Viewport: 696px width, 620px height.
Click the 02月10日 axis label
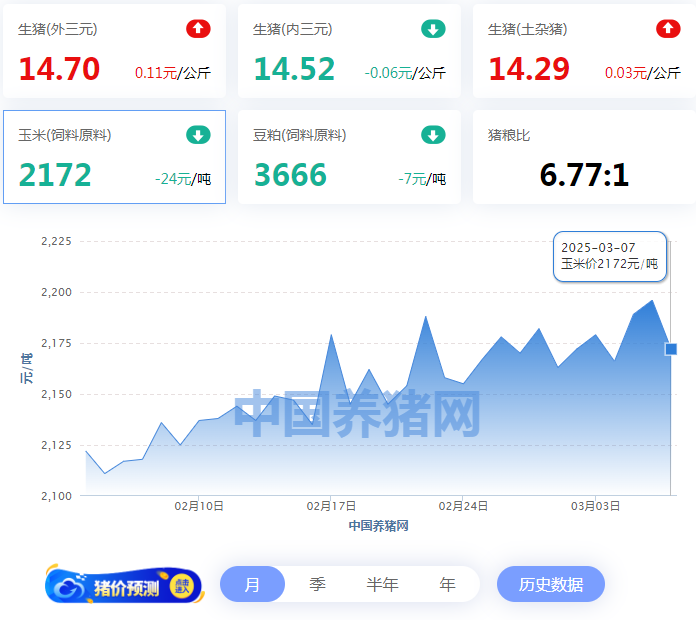(x=199, y=506)
